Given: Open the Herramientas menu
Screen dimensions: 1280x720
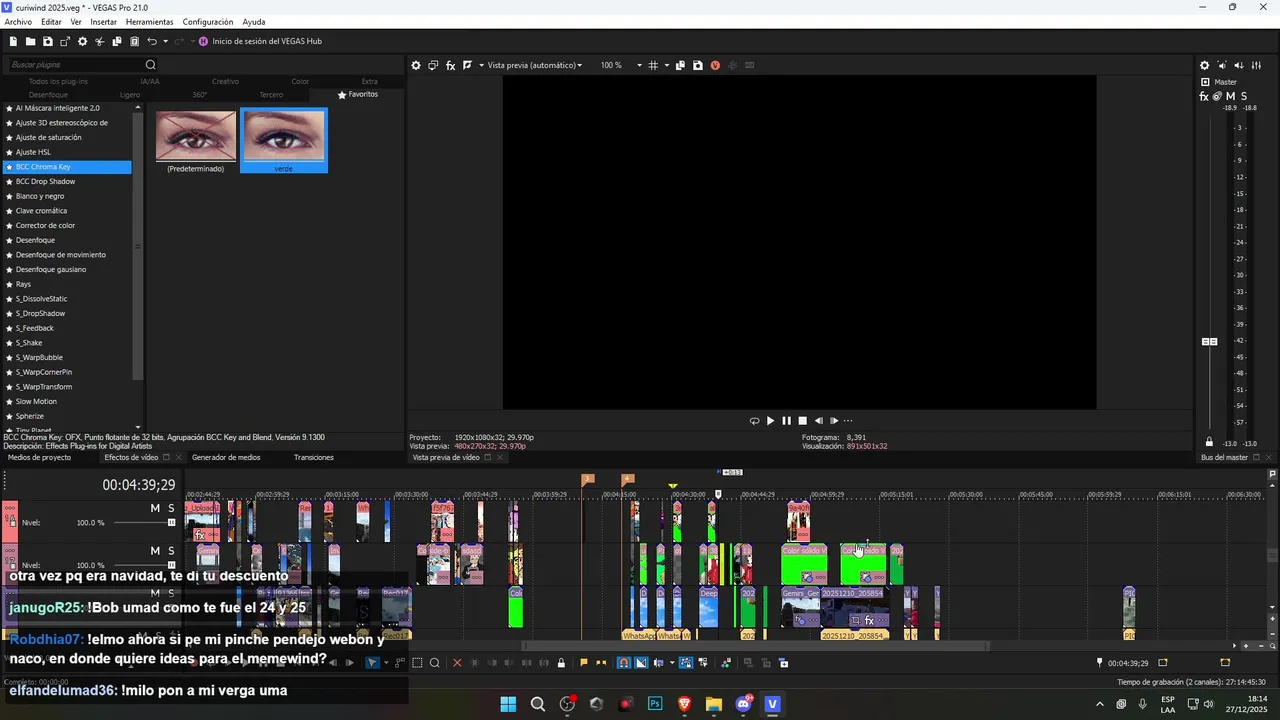Looking at the screenshot, I should tap(149, 22).
